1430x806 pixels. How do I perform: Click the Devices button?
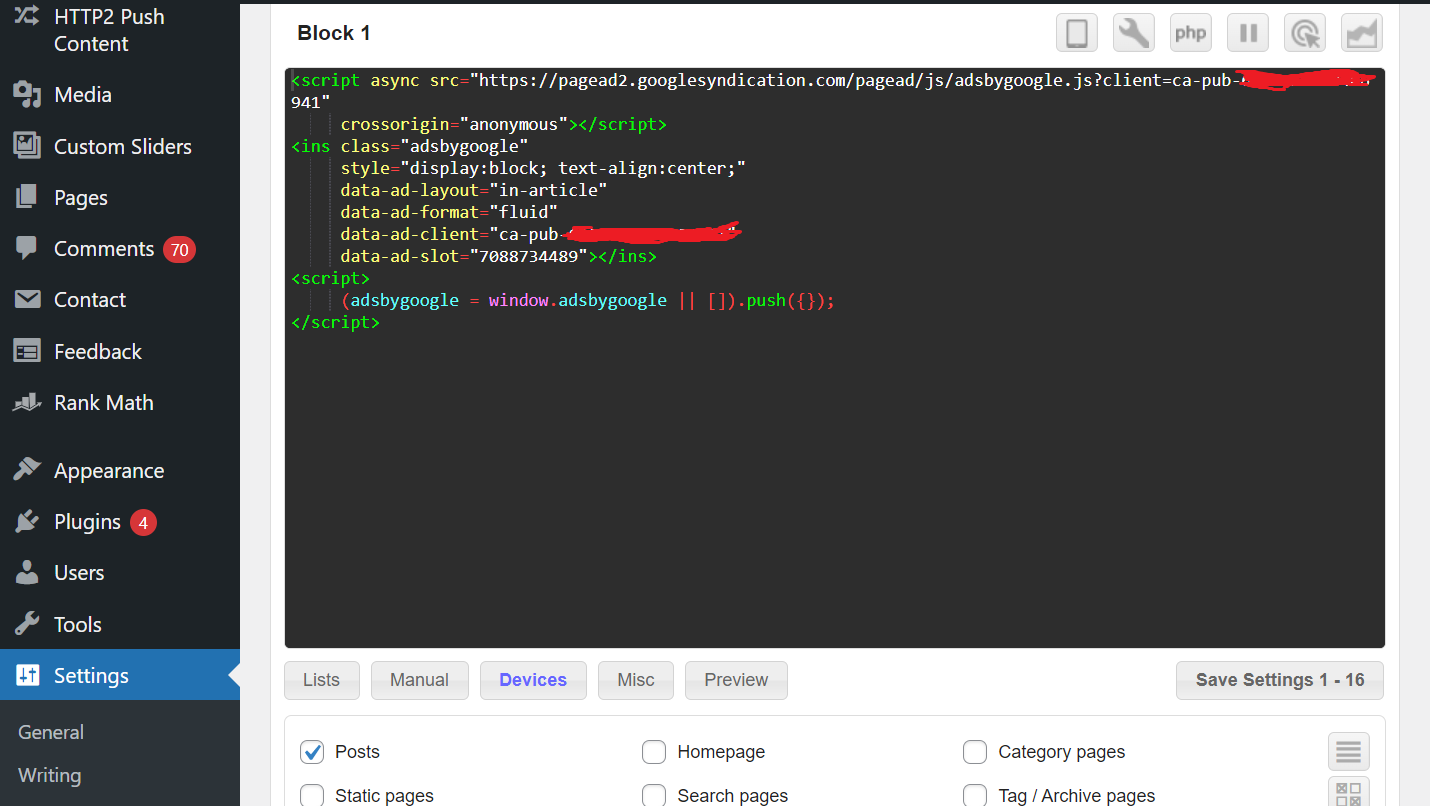533,680
